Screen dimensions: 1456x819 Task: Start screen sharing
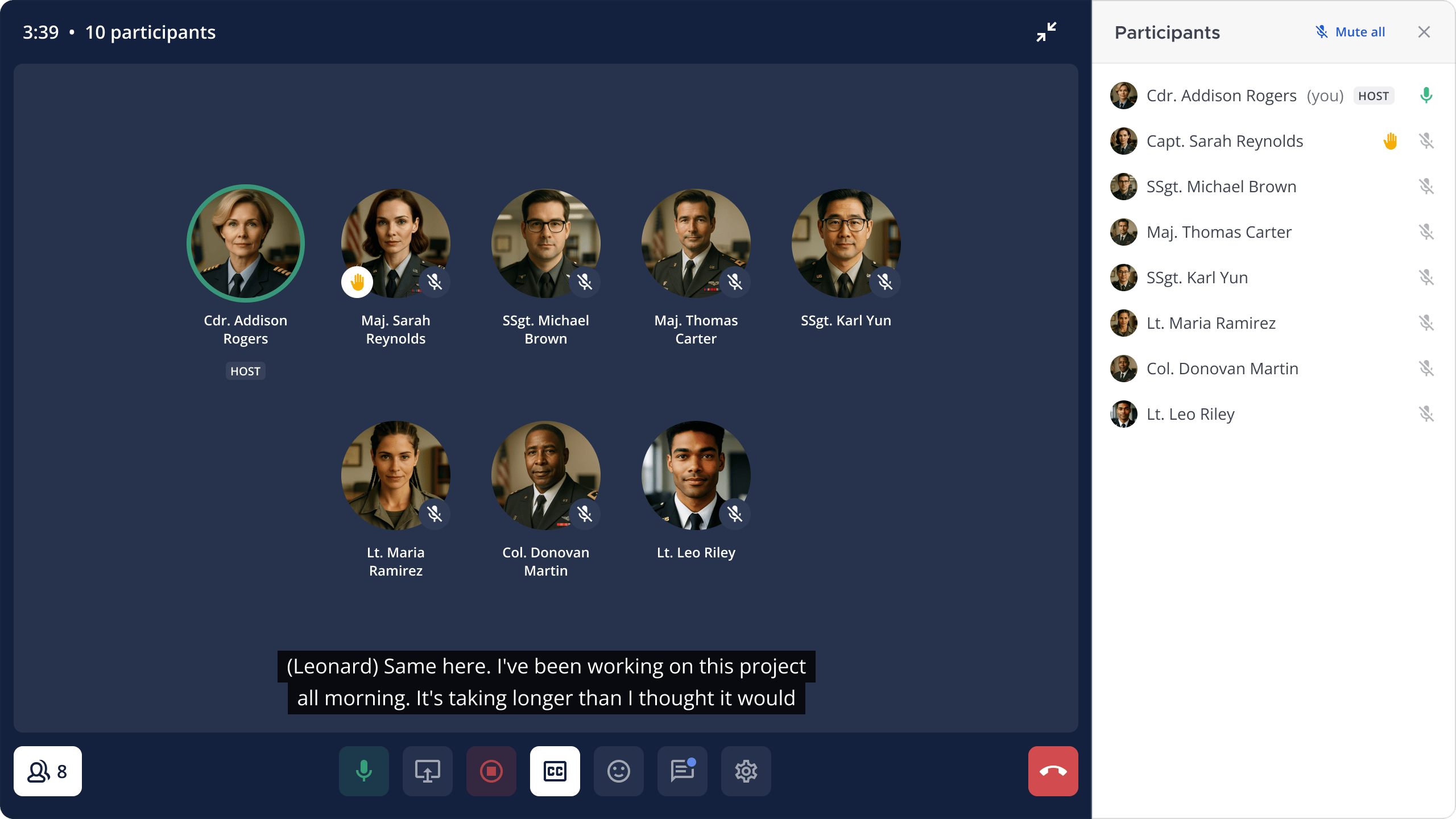[427, 771]
